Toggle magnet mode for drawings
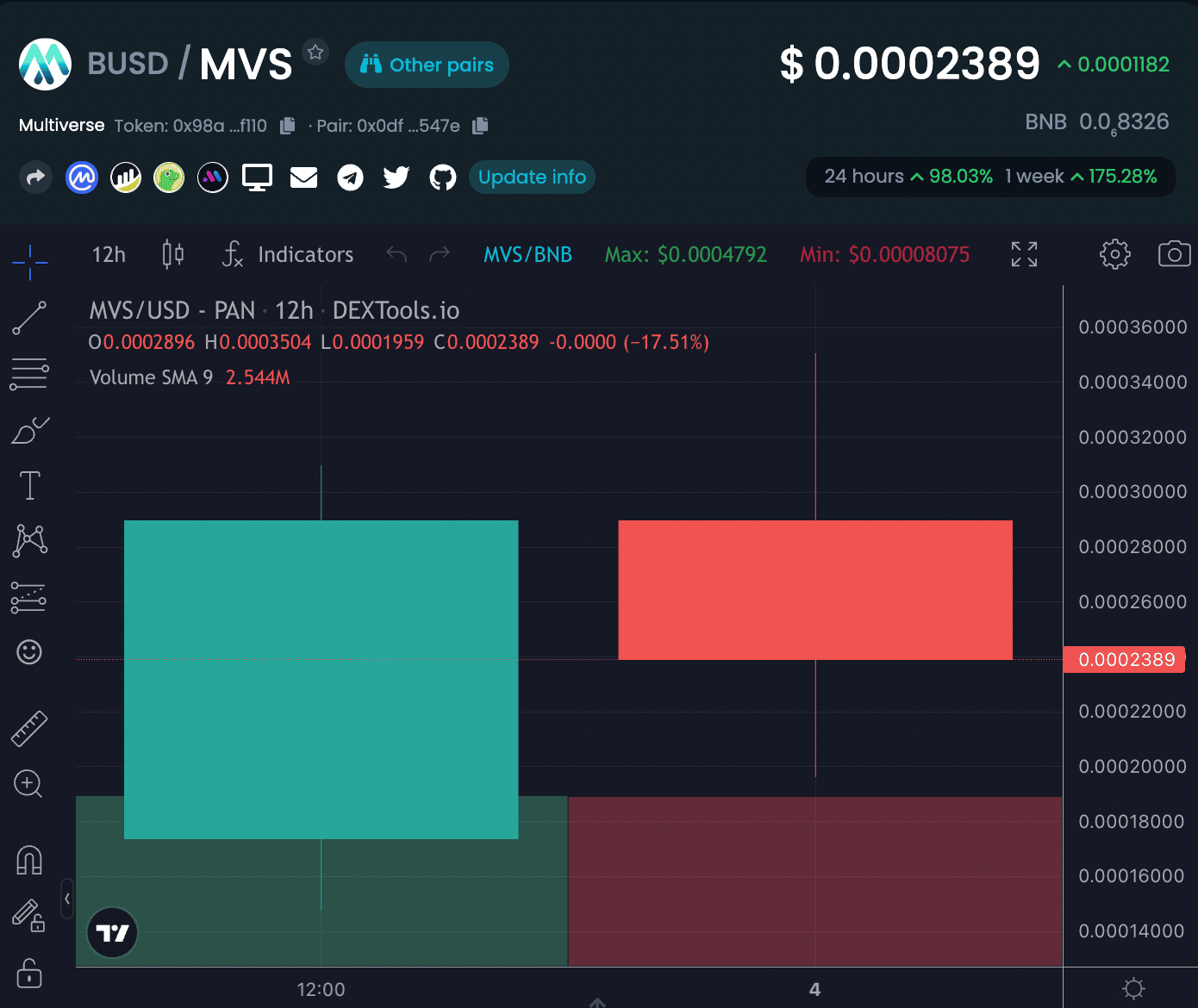1198x1008 pixels. pyautogui.click(x=29, y=860)
